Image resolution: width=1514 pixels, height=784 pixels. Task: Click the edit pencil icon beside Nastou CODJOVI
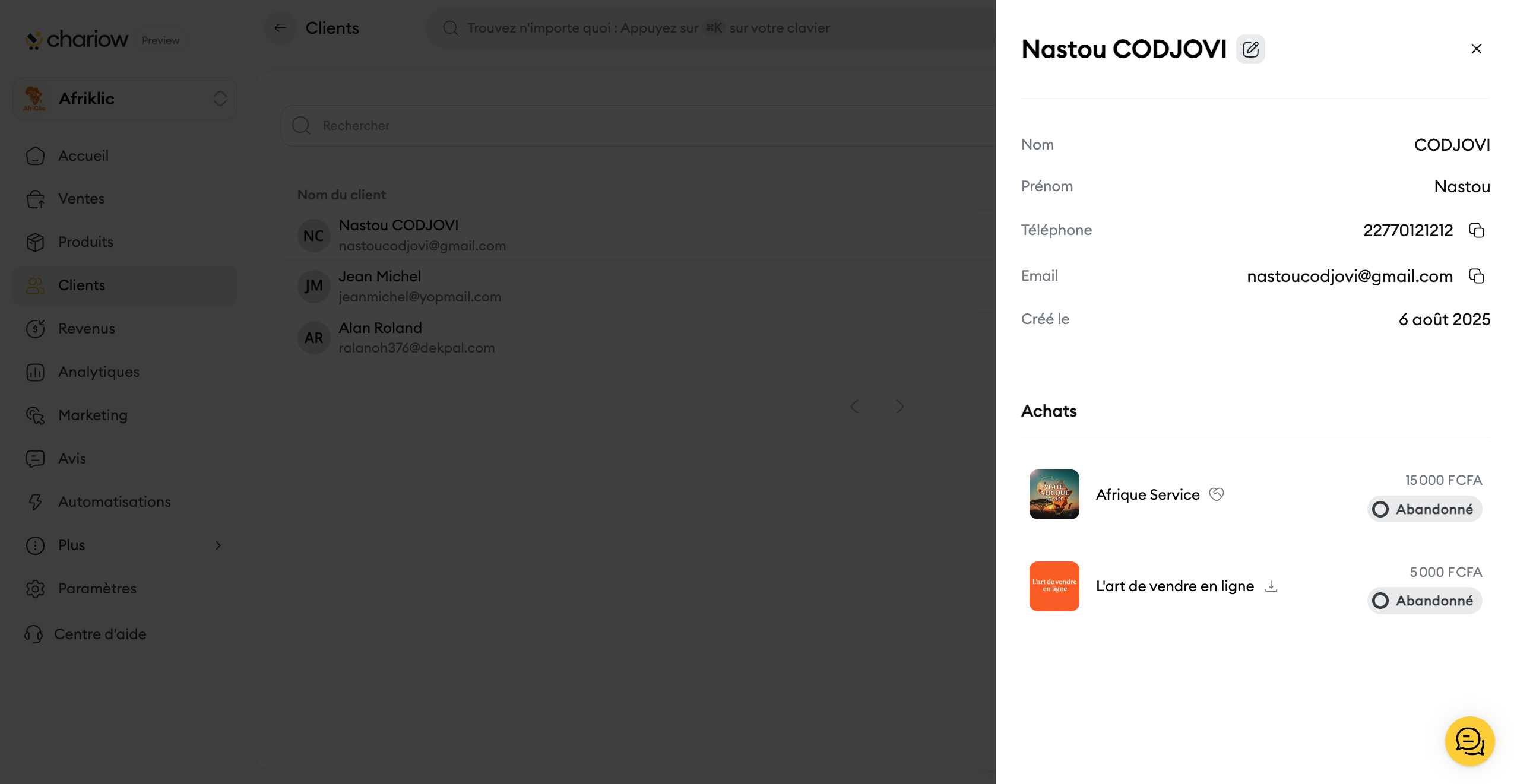[x=1250, y=49]
